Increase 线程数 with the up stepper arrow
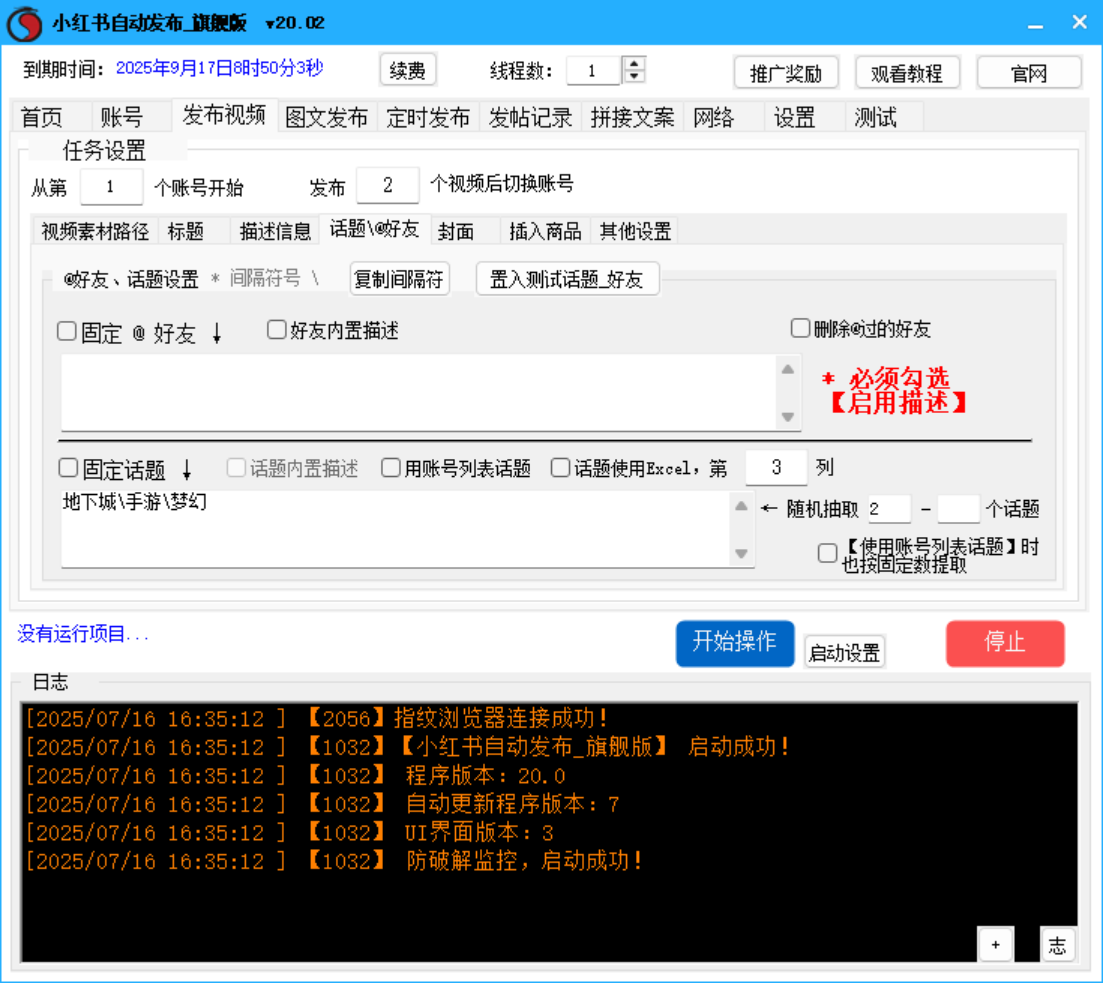The image size is (1103, 983). pyautogui.click(x=635, y=63)
